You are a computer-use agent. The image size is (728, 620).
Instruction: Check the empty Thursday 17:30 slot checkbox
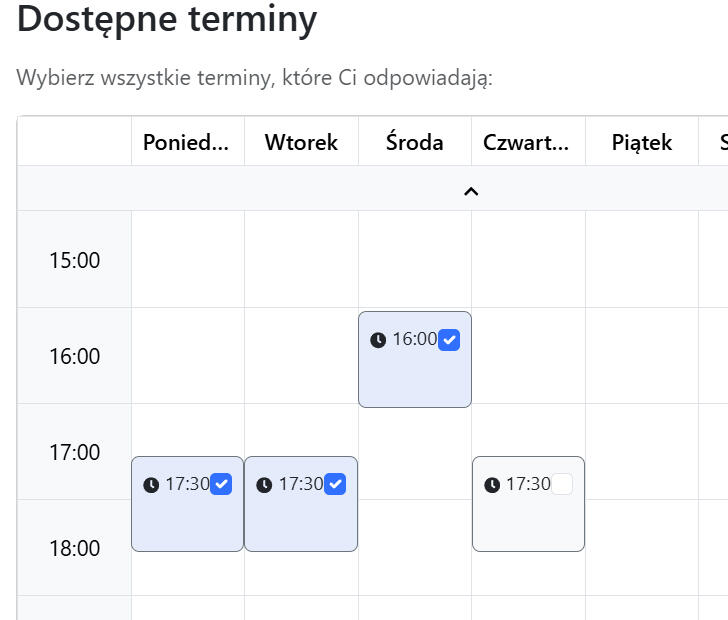click(x=562, y=484)
